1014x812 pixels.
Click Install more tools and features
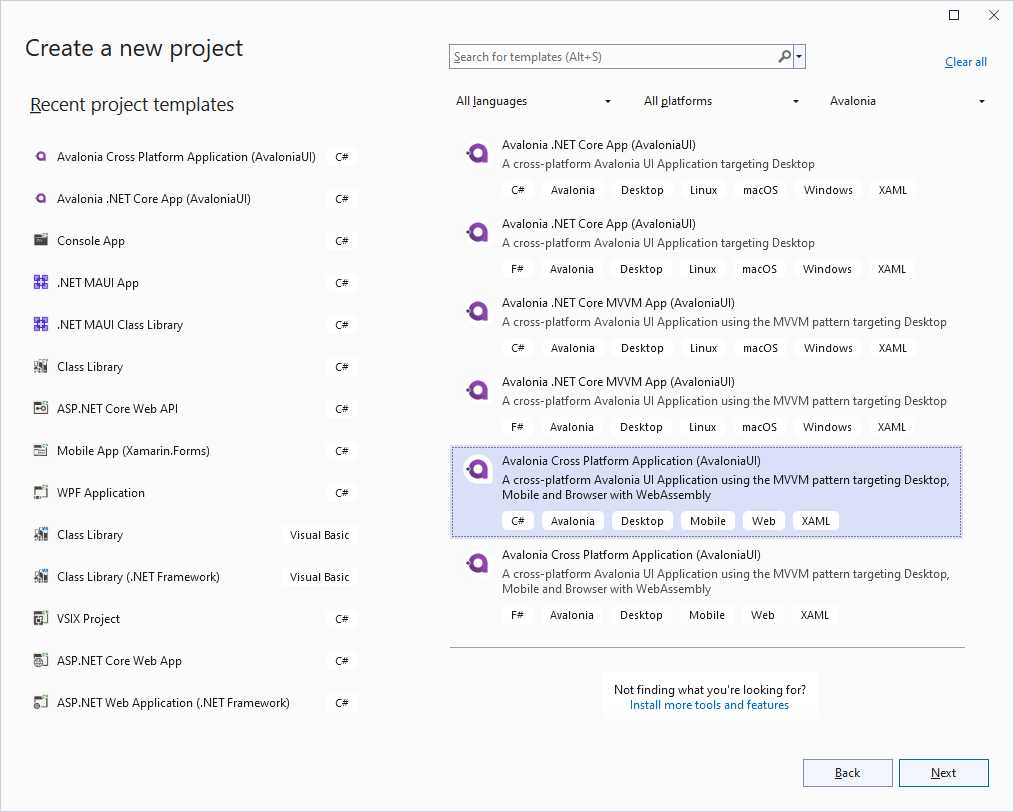click(x=710, y=705)
